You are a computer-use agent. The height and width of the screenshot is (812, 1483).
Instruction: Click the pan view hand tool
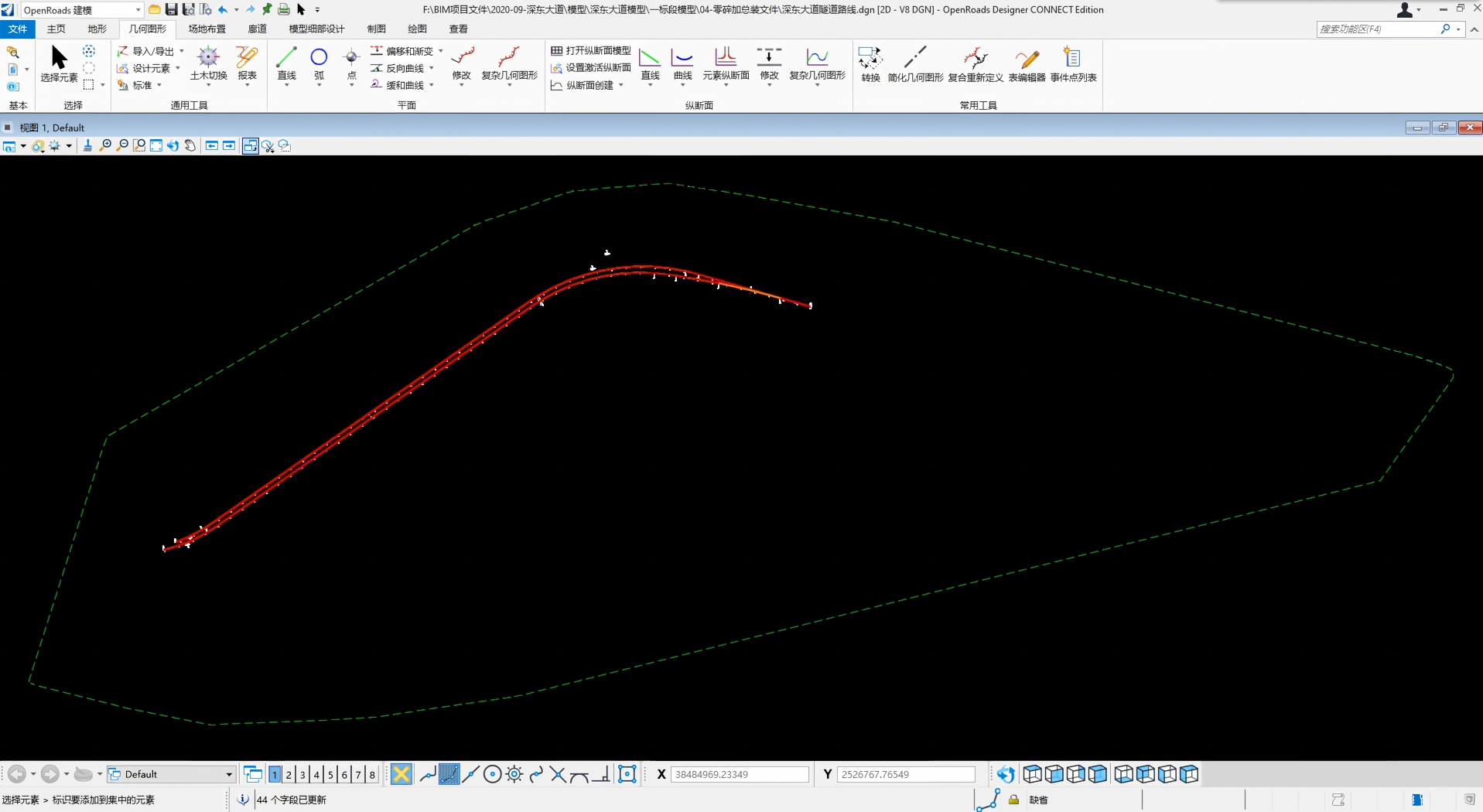pos(190,145)
